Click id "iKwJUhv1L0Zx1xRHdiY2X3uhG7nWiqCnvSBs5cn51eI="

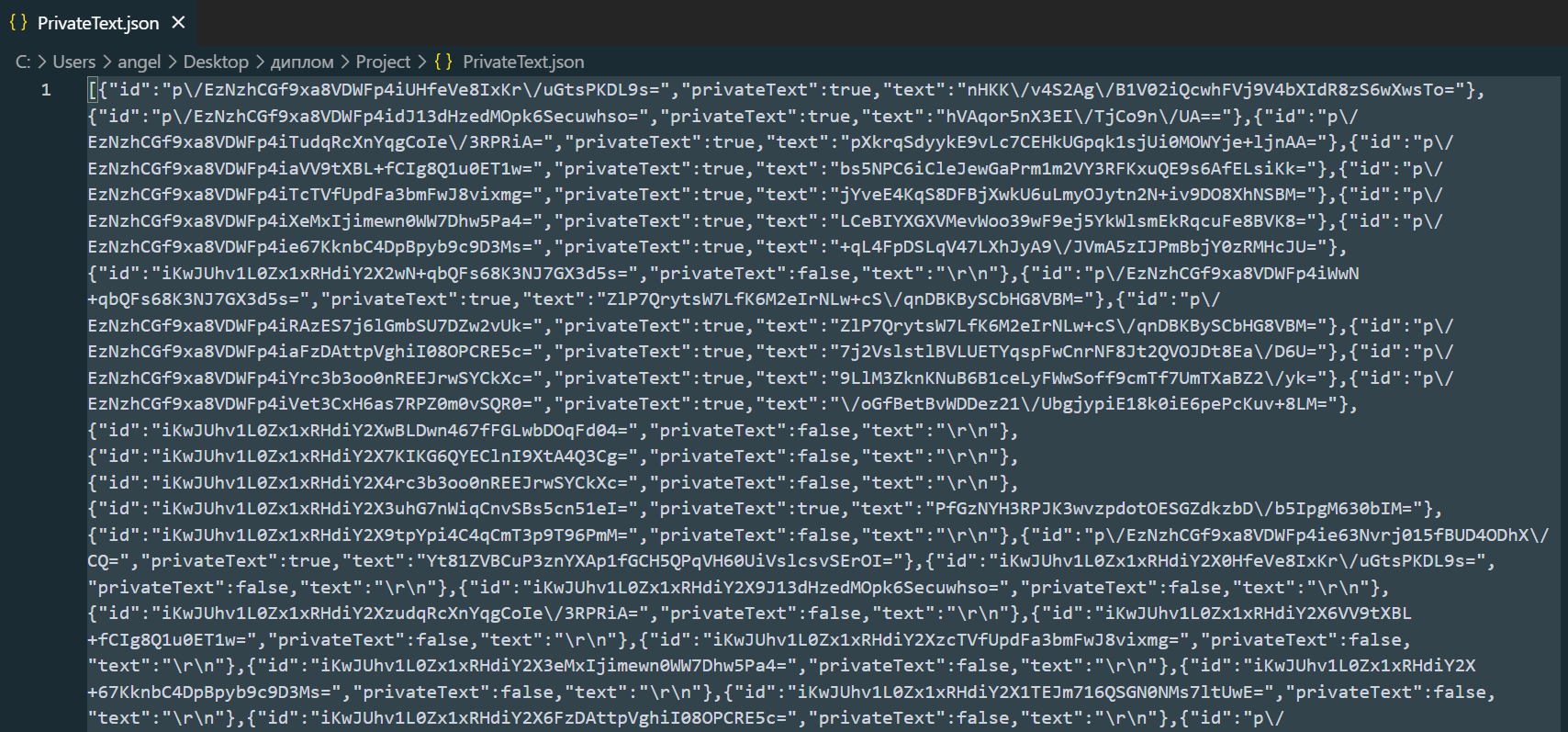pos(395,509)
